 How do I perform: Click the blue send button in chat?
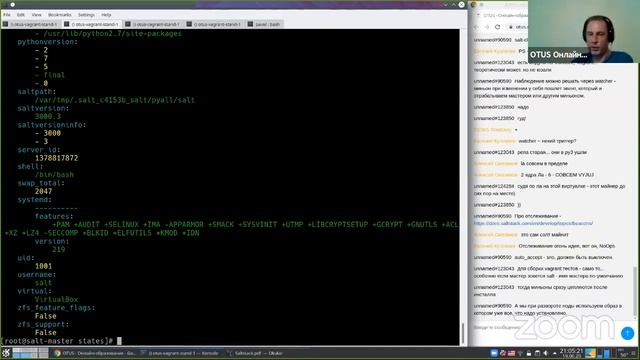tap(627, 333)
